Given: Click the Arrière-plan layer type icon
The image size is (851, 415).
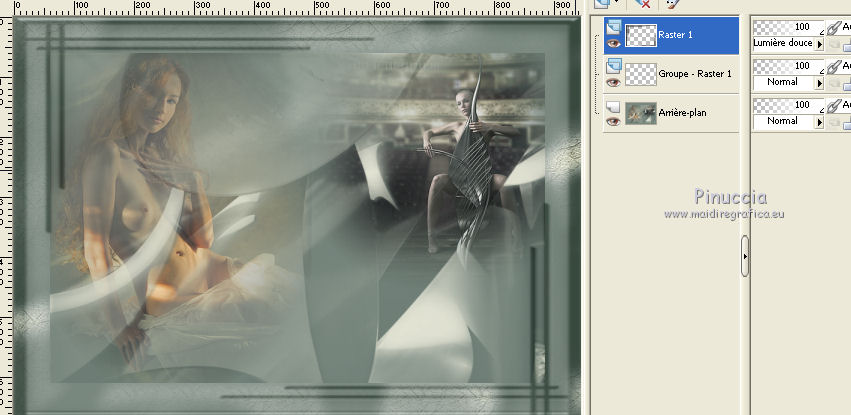Looking at the screenshot, I should [x=613, y=106].
